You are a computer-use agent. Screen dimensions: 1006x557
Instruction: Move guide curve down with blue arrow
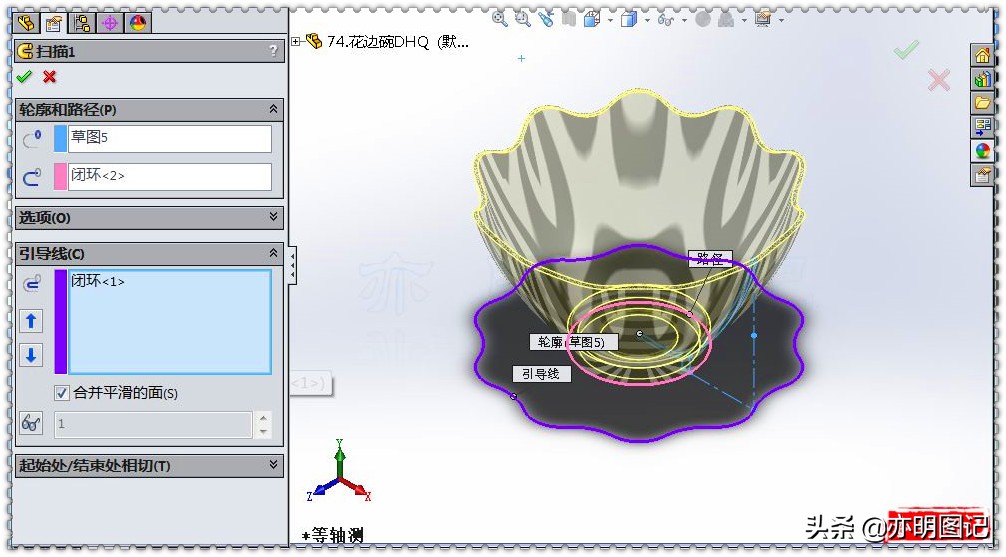pos(32,355)
